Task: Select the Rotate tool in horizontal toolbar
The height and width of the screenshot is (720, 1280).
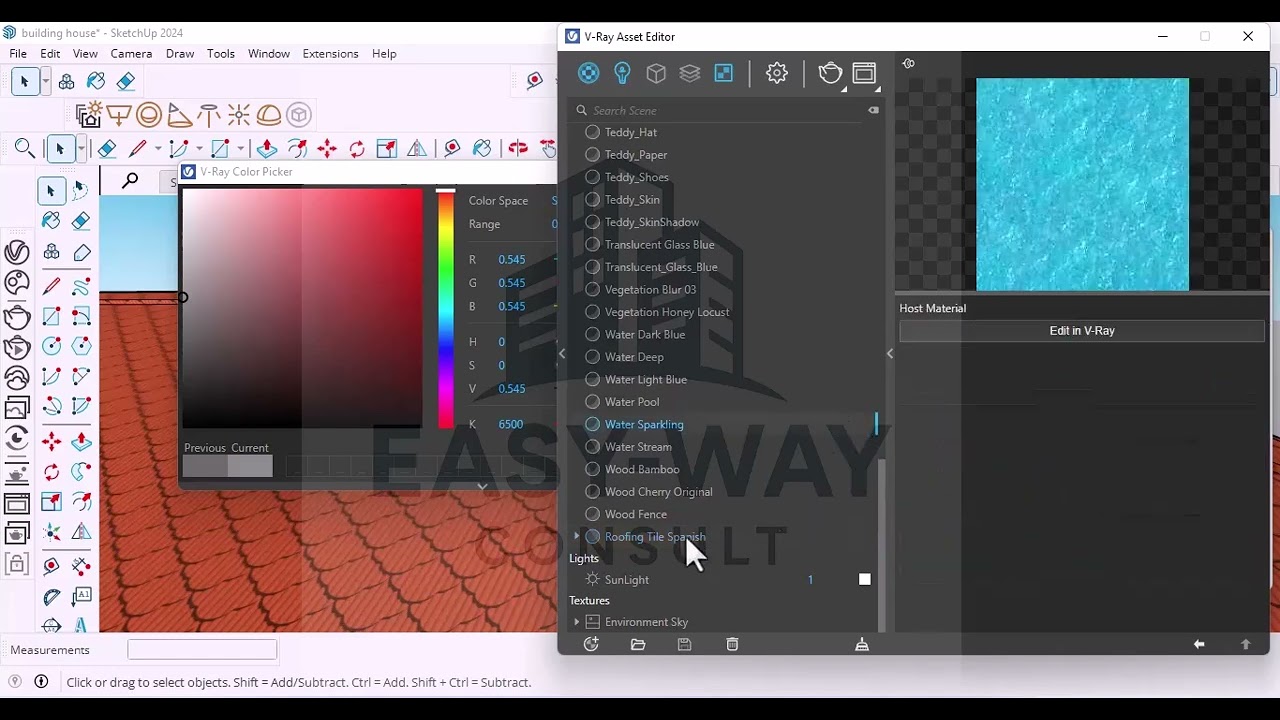Action: 357,149
